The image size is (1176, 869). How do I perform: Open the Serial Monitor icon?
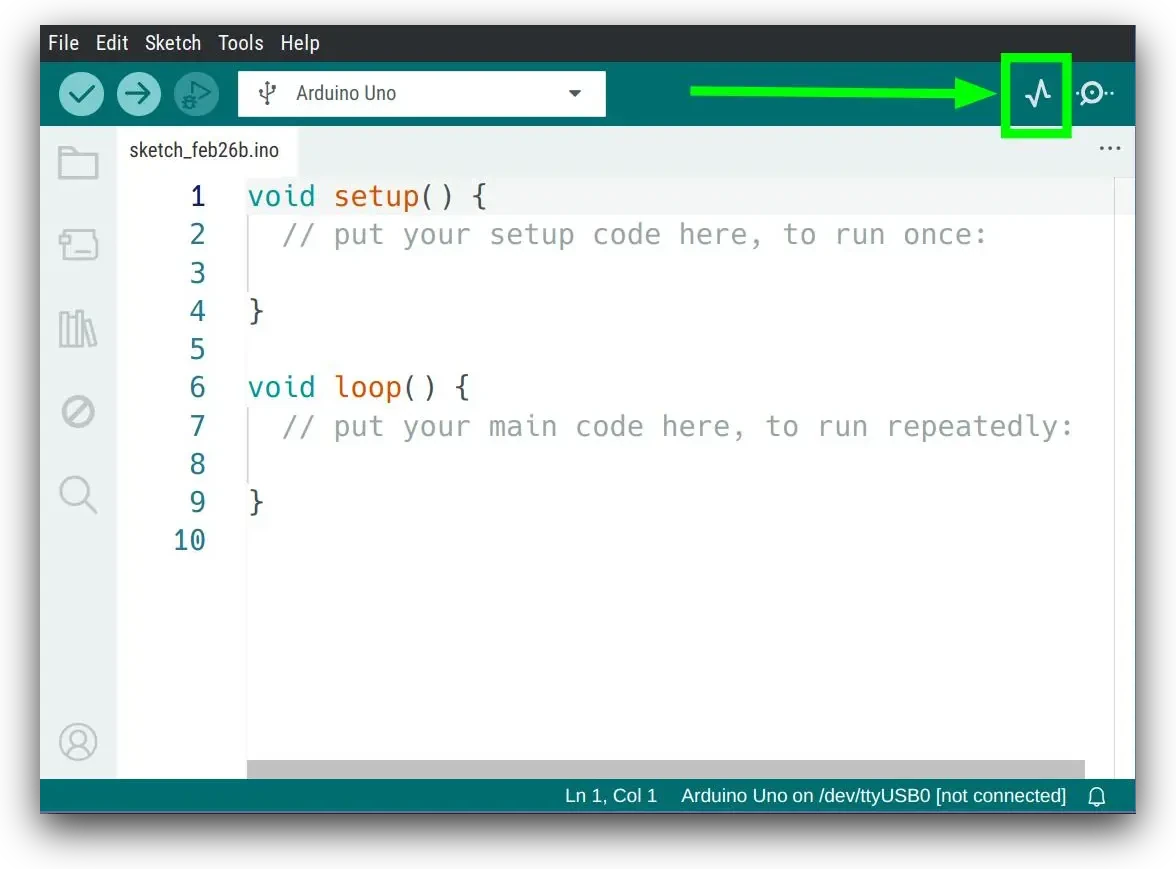pyautogui.click(x=1094, y=94)
